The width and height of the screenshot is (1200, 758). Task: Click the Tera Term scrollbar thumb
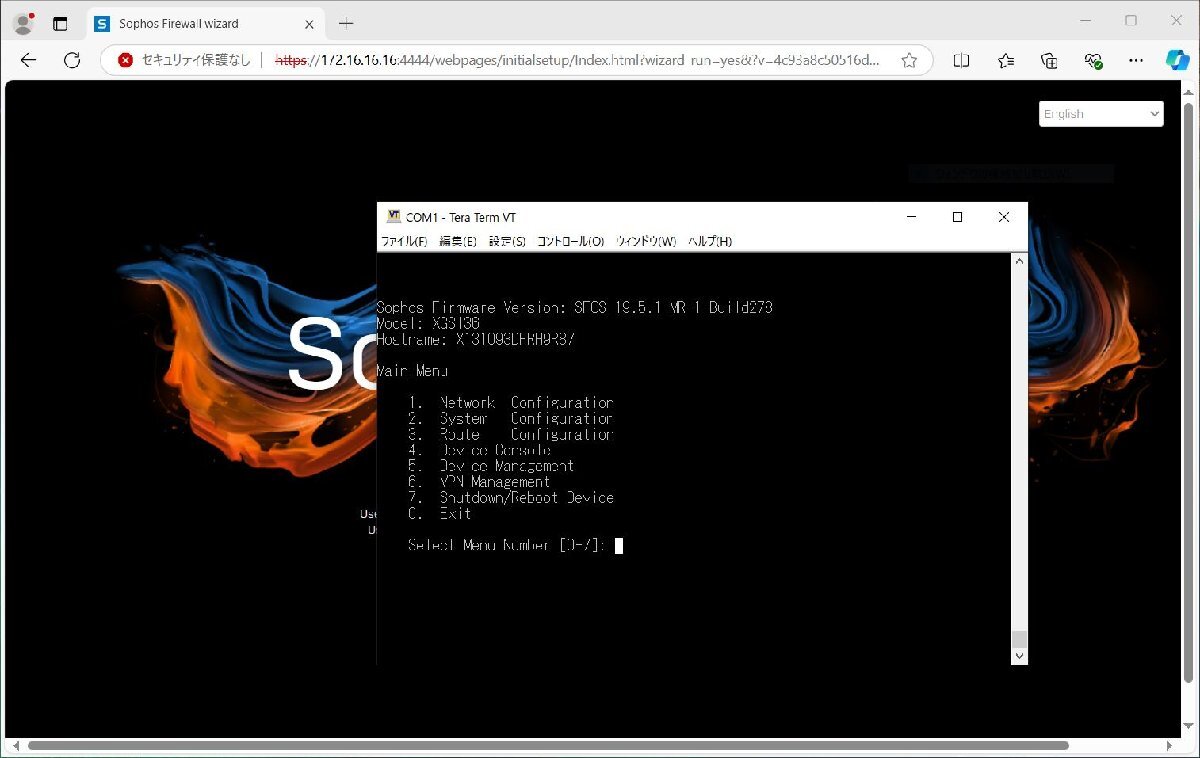(x=1019, y=639)
